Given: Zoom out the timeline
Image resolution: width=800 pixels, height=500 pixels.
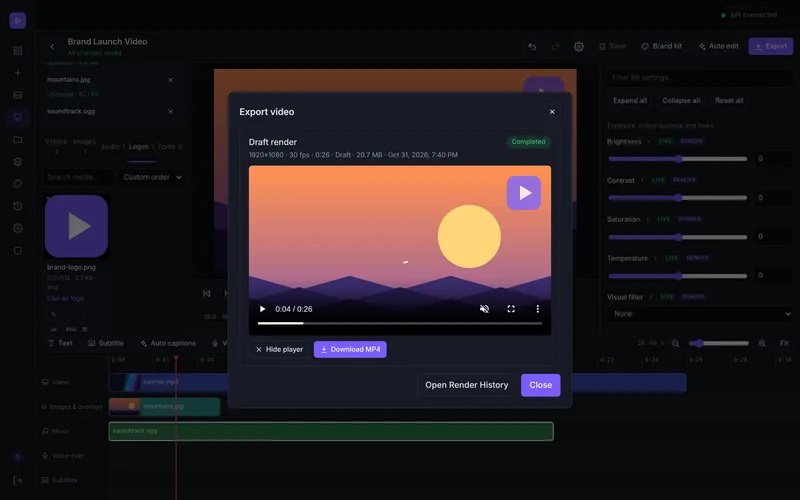Looking at the screenshot, I should click(x=676, y=343).
